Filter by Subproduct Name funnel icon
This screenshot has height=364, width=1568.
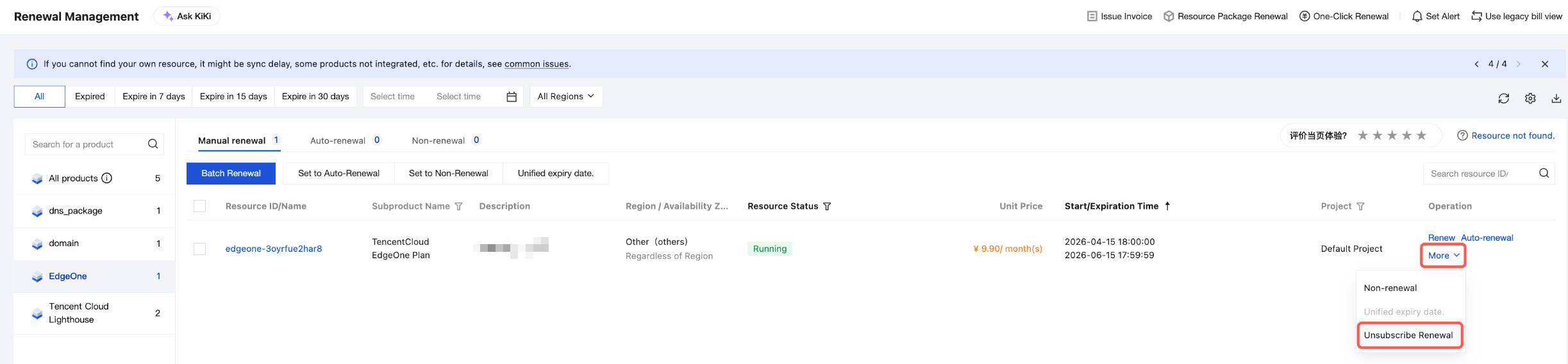point(458,206)
